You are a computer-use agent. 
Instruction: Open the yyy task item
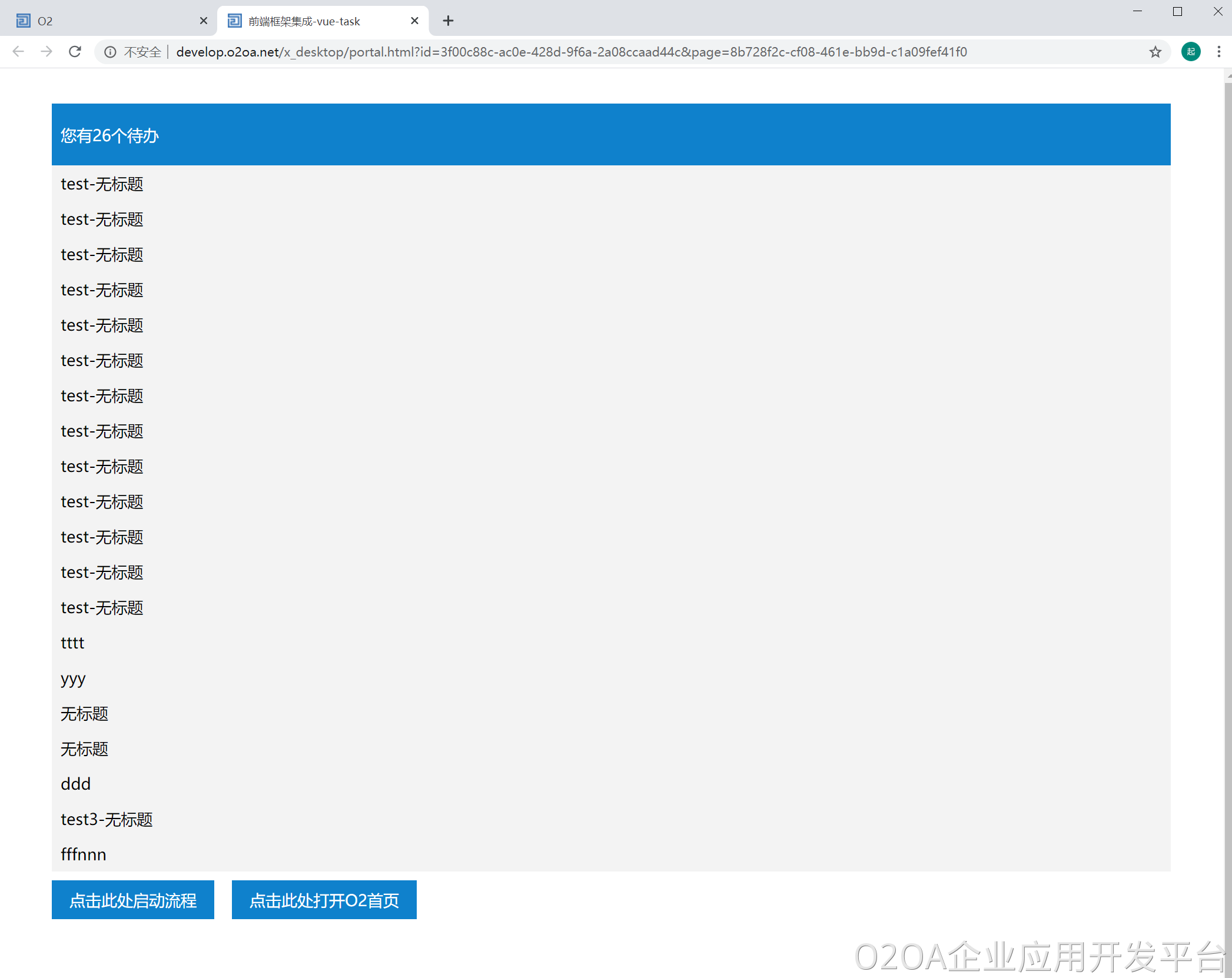click(73, 678)
